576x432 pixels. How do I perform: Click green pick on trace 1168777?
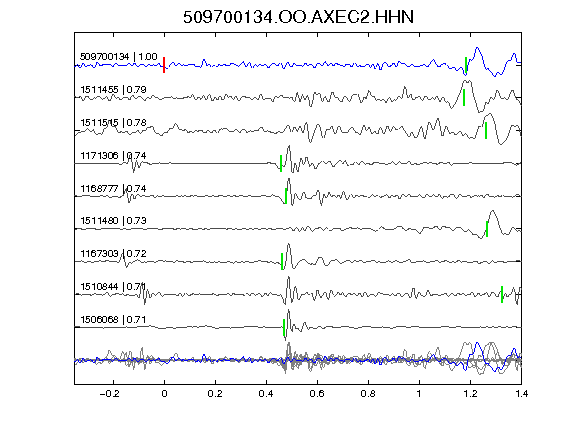click(286, 196)
